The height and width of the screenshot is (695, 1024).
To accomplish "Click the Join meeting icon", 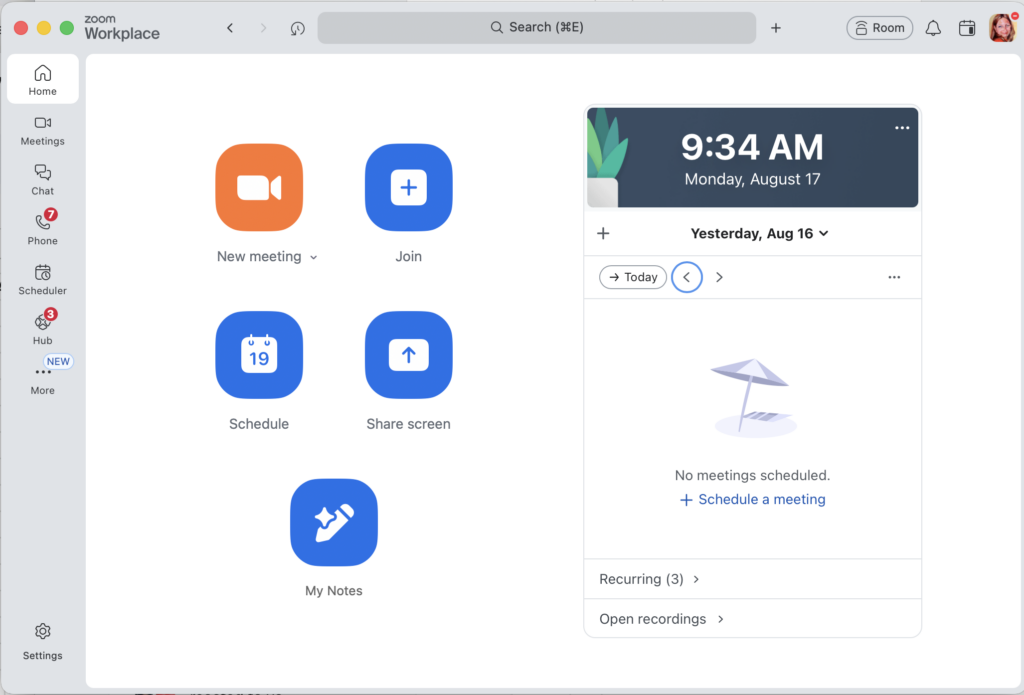I will [408, 187].
